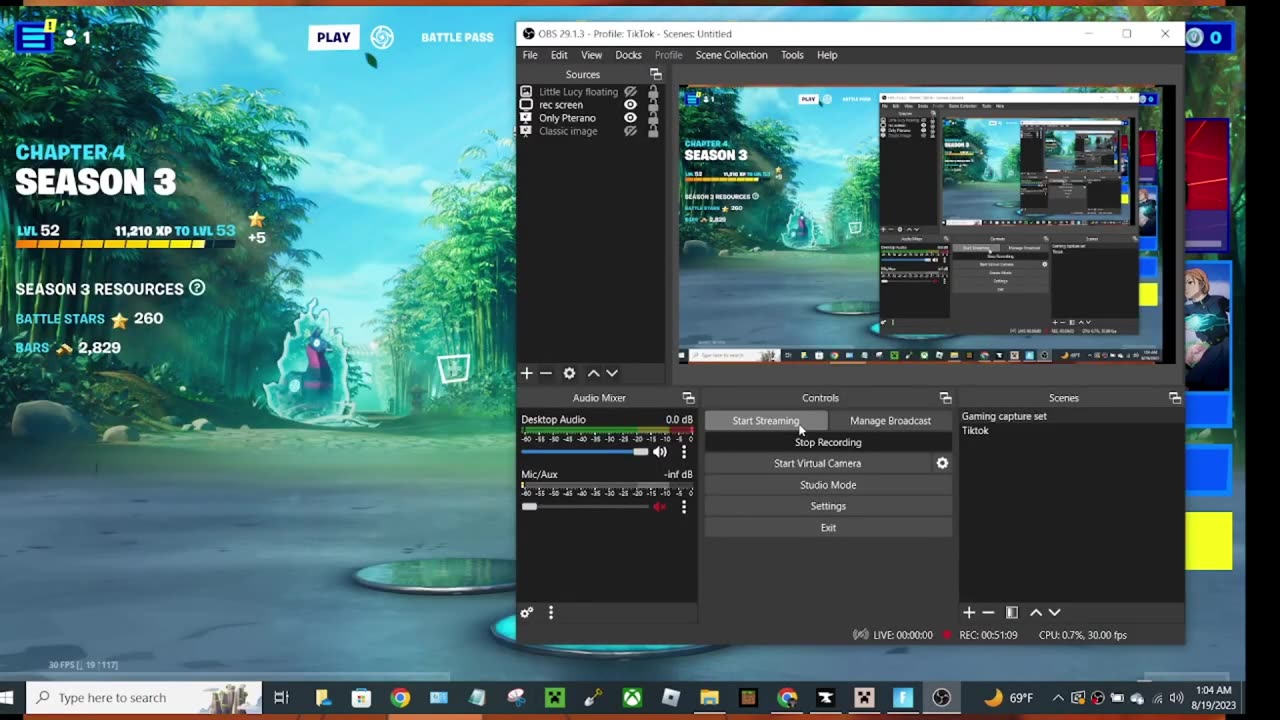Screen dimensions: 1280x720
Task: Open OBS Settings from Controls panel
Action: click(x=828, y=506)
